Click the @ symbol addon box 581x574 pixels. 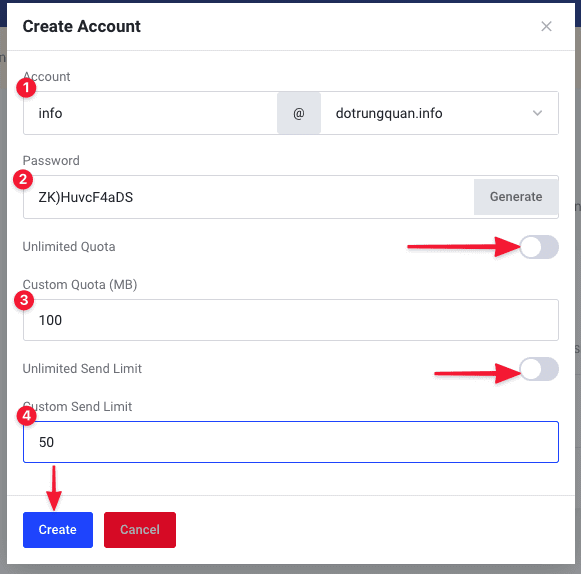pyautogui.click(x=299, y=113)
